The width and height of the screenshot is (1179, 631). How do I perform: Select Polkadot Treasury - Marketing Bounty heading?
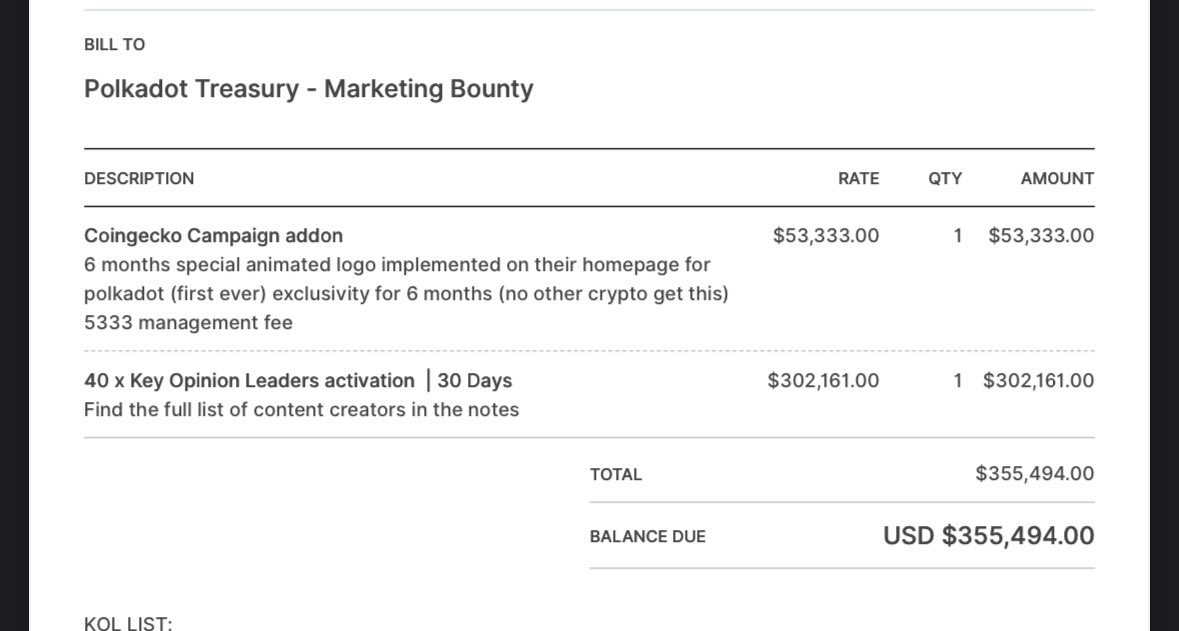coord(308,89)
